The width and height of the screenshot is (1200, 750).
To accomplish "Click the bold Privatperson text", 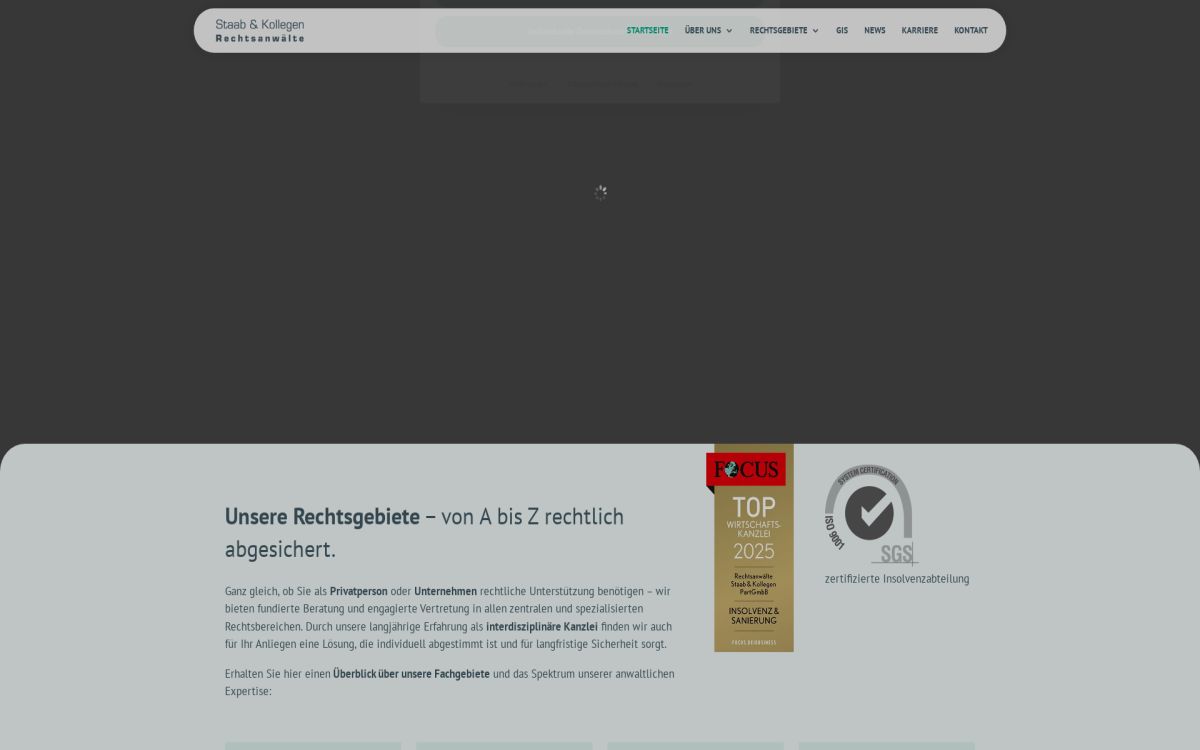I will (358, 591).
